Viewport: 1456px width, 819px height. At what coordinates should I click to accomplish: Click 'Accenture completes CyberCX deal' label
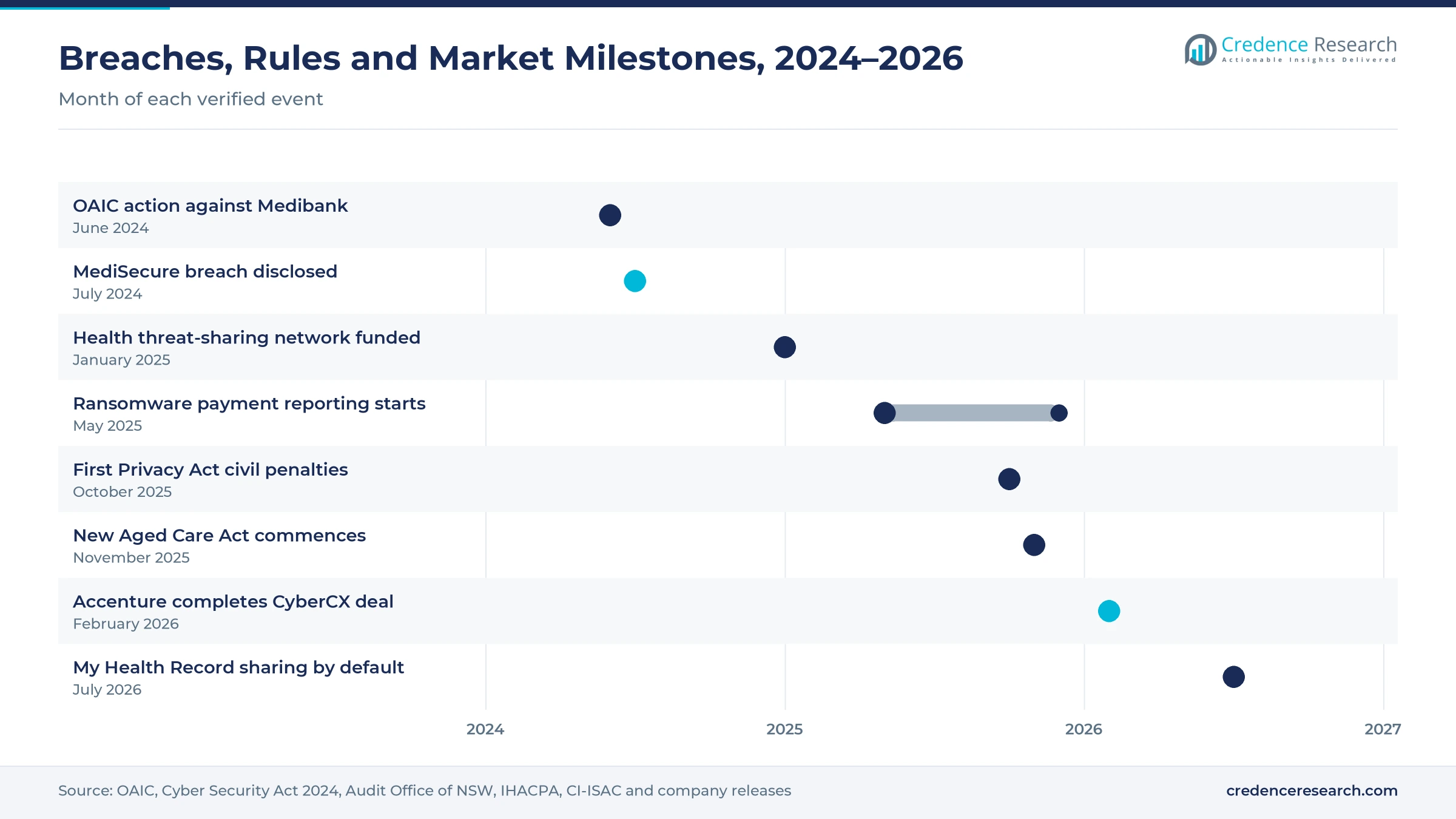coord(233,602)
